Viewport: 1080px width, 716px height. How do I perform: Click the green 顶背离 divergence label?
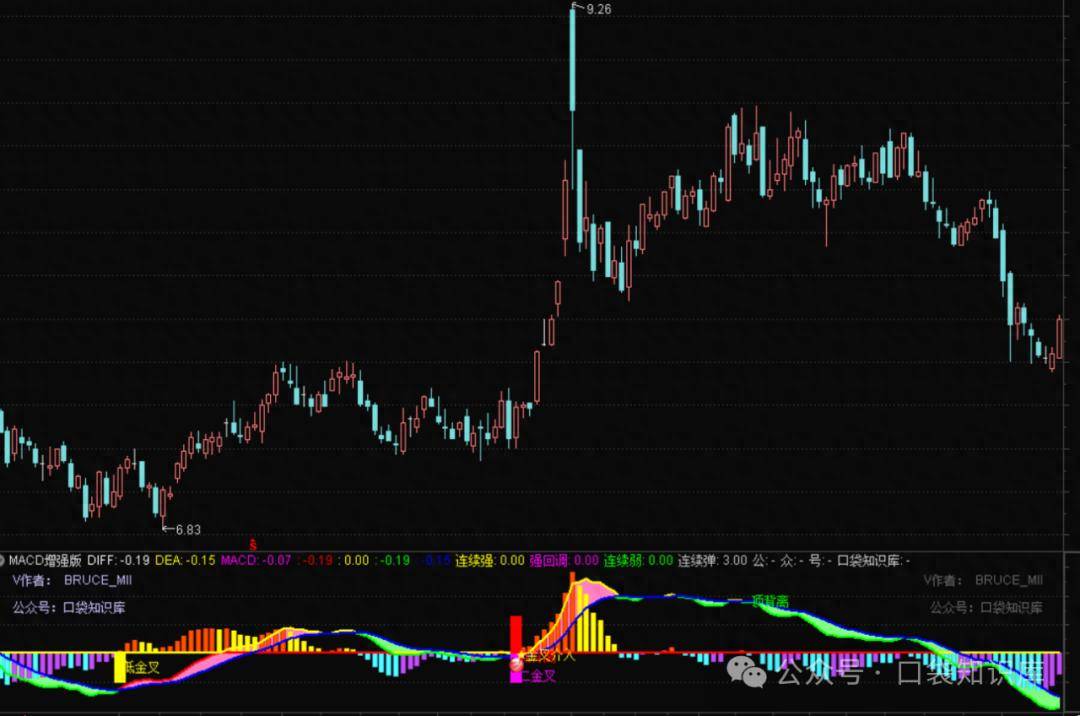pos(770,601)
